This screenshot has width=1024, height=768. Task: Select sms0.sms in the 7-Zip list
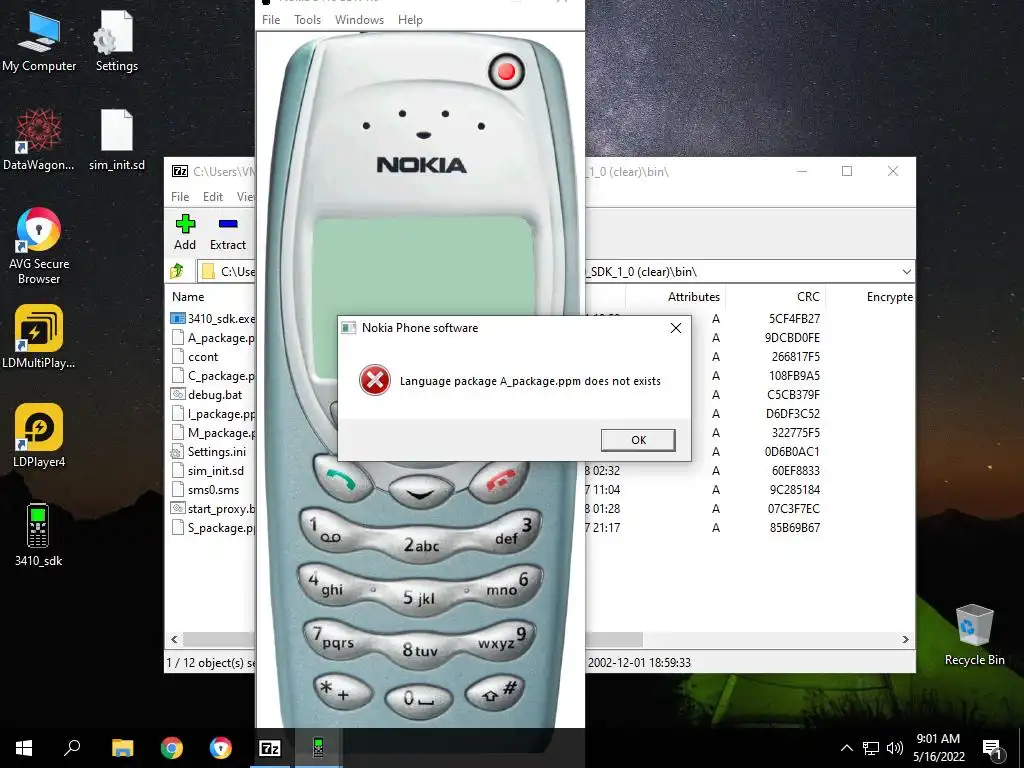(214, 489)
